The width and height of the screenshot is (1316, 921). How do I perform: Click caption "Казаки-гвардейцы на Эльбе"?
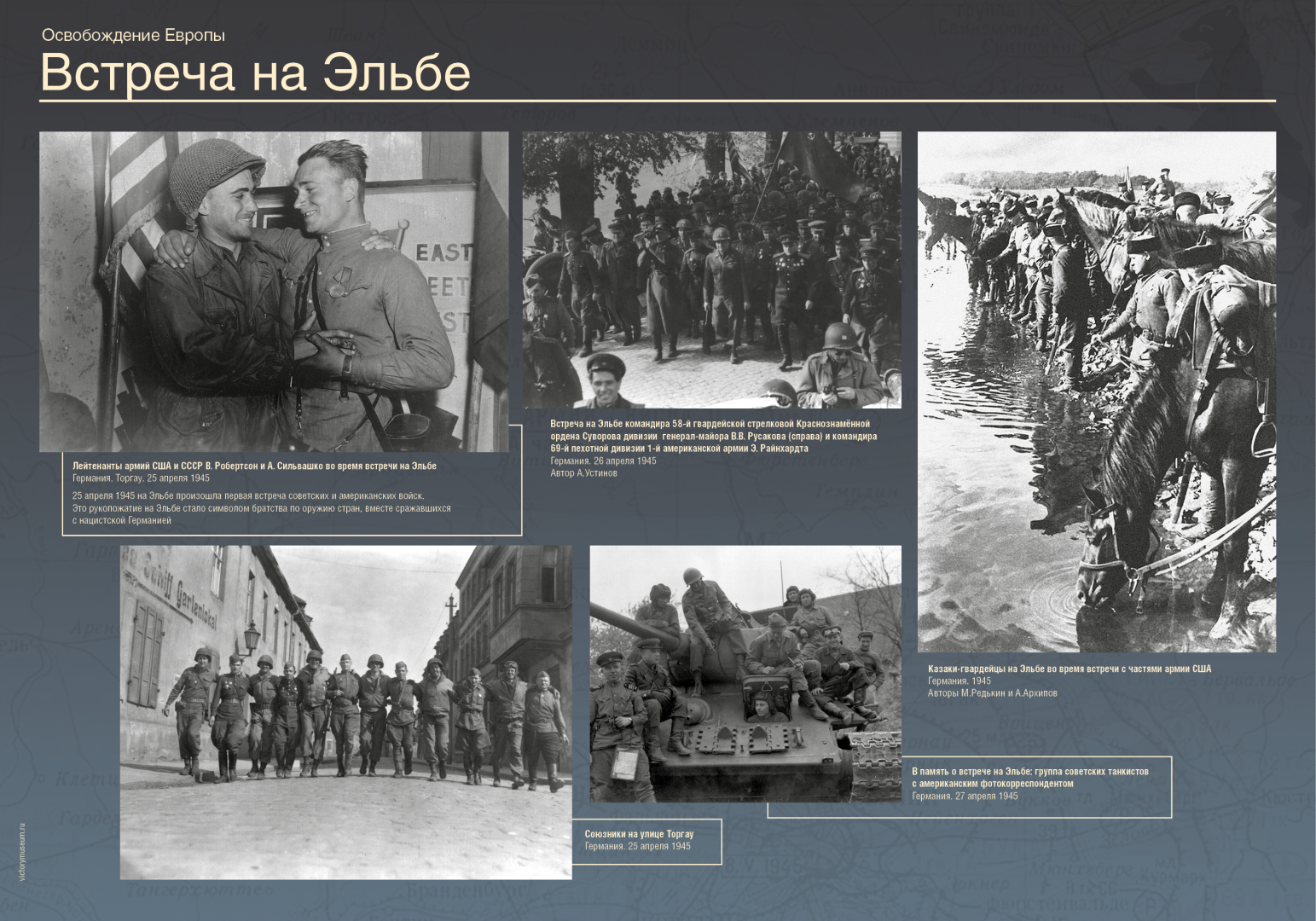(x=1069, y=669)
